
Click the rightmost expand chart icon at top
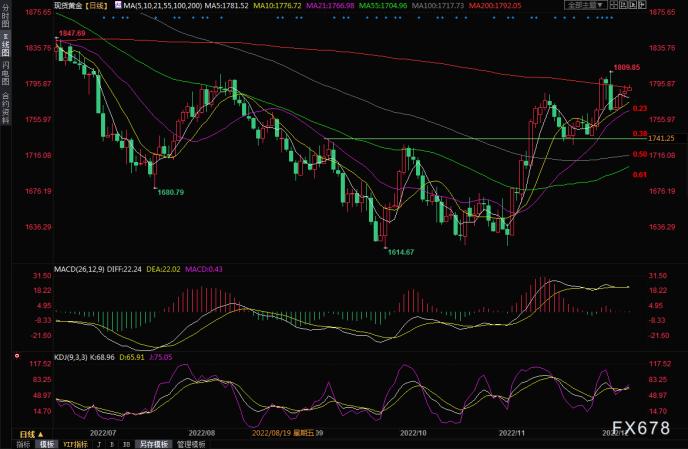[642, 5]
